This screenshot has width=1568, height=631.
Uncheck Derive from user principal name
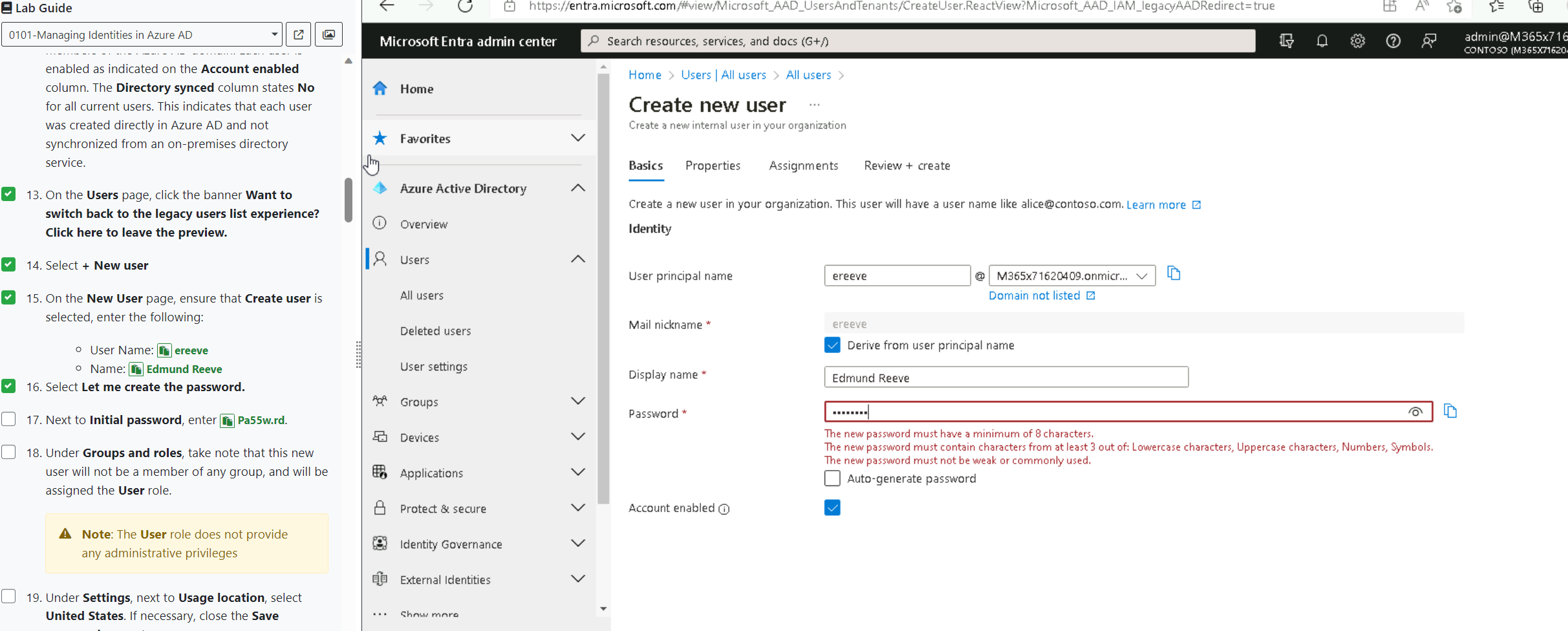[832, 345]
